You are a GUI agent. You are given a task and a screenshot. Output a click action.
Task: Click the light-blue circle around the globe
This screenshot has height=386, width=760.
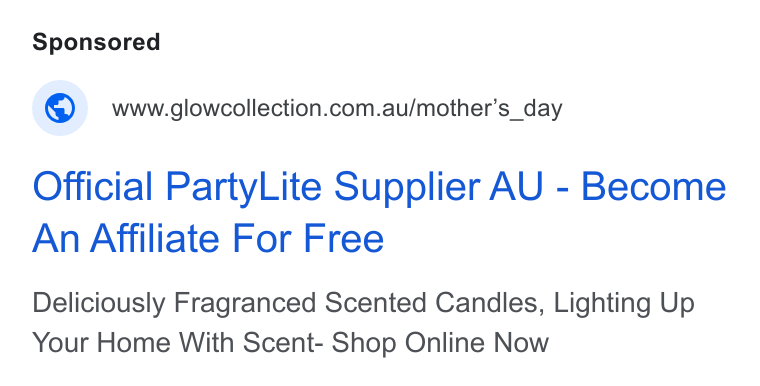pos(60,108)
